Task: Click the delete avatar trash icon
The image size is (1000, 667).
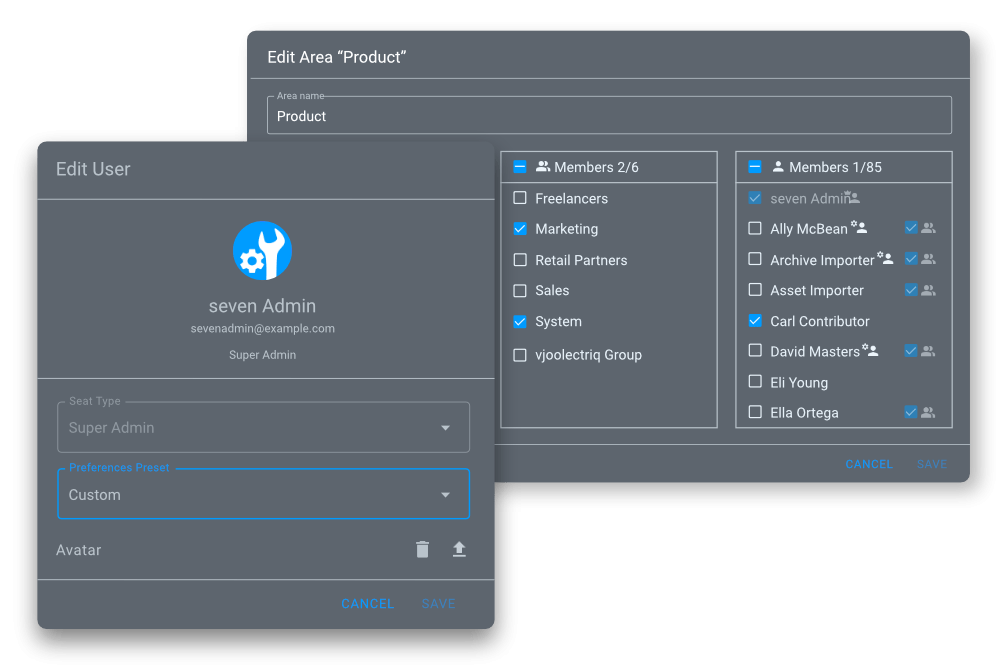Action: click(x=422, y=549)
